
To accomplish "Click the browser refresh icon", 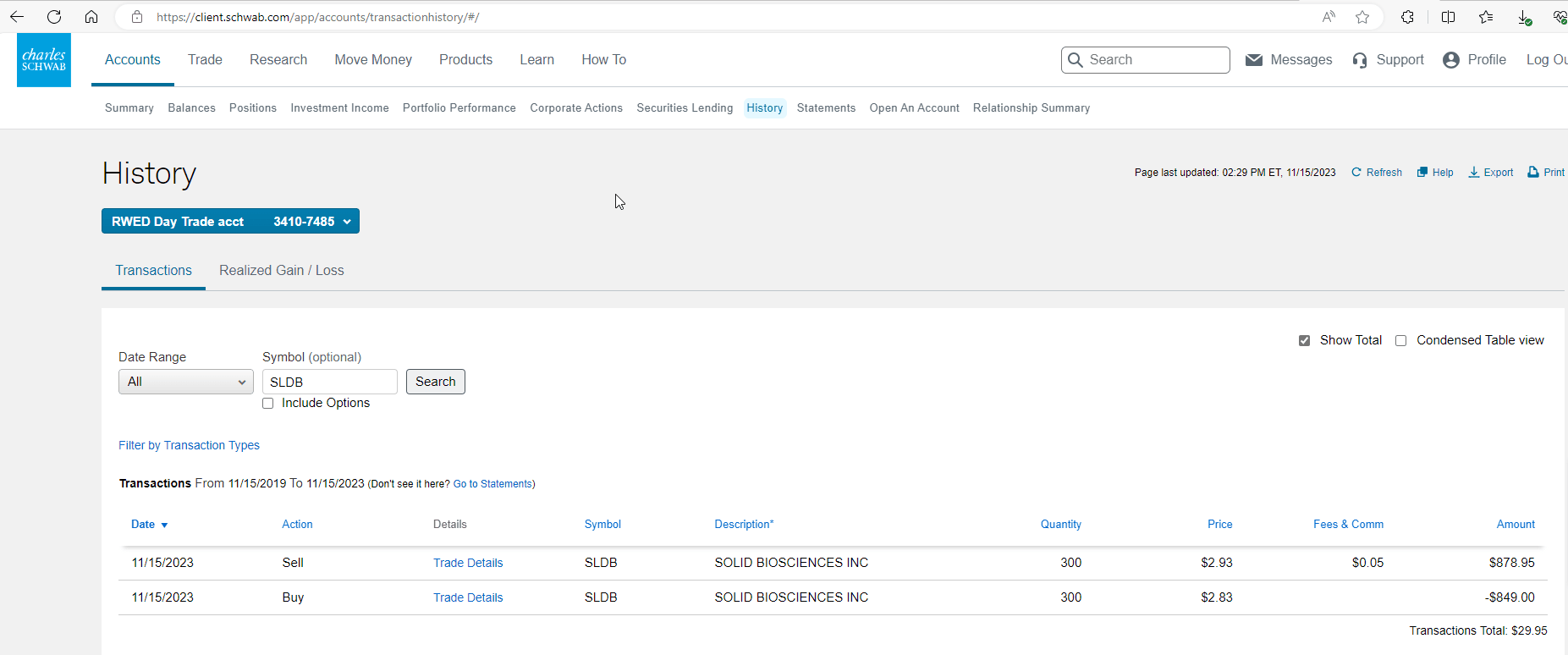I will coord(54,17).
